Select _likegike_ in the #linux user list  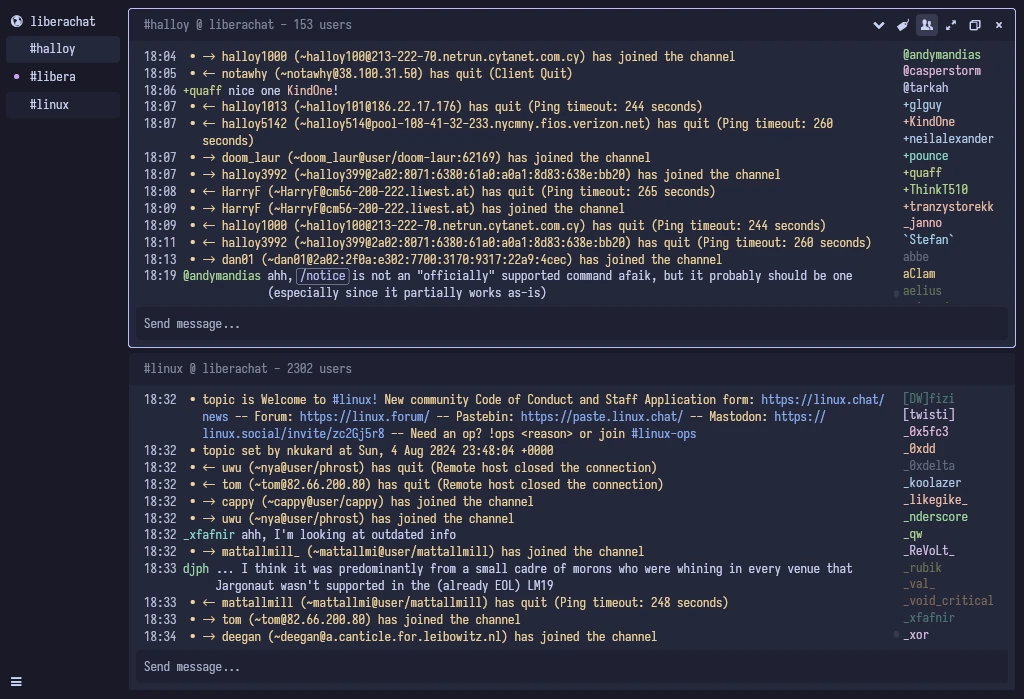click(x=935, y=500)
